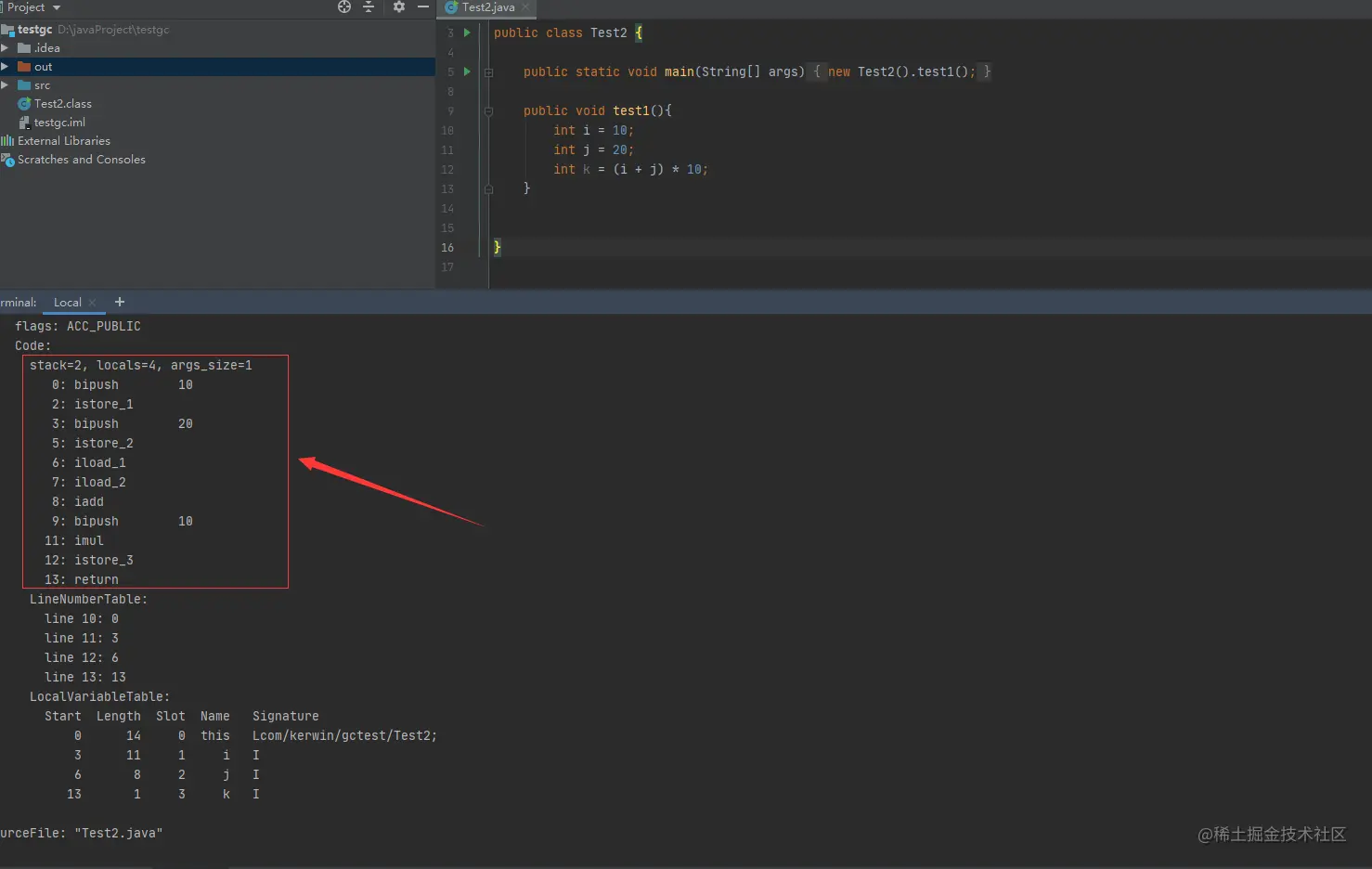Click '11: imul' bytecode line
The image size is (1372, 869).
[74, 541]
